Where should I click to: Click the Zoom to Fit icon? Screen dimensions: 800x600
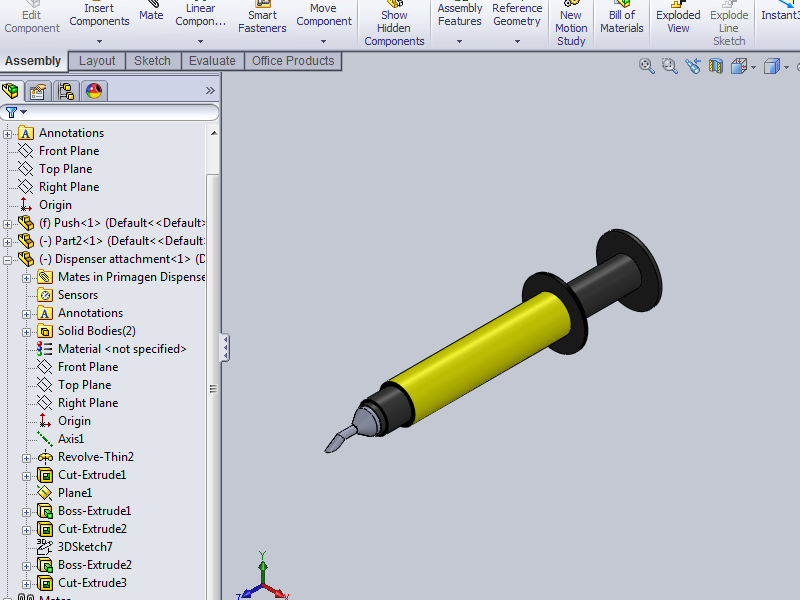point(647,66)
